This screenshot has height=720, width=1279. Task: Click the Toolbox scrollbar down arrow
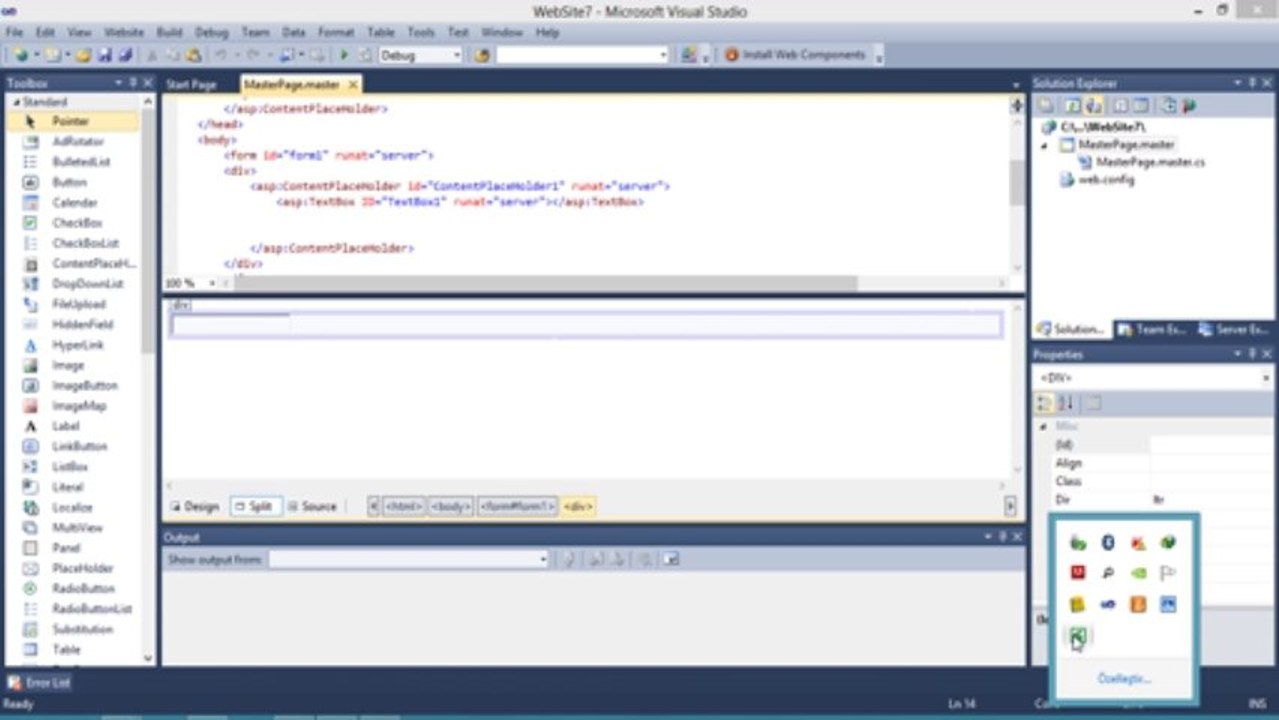click(149, 658)
